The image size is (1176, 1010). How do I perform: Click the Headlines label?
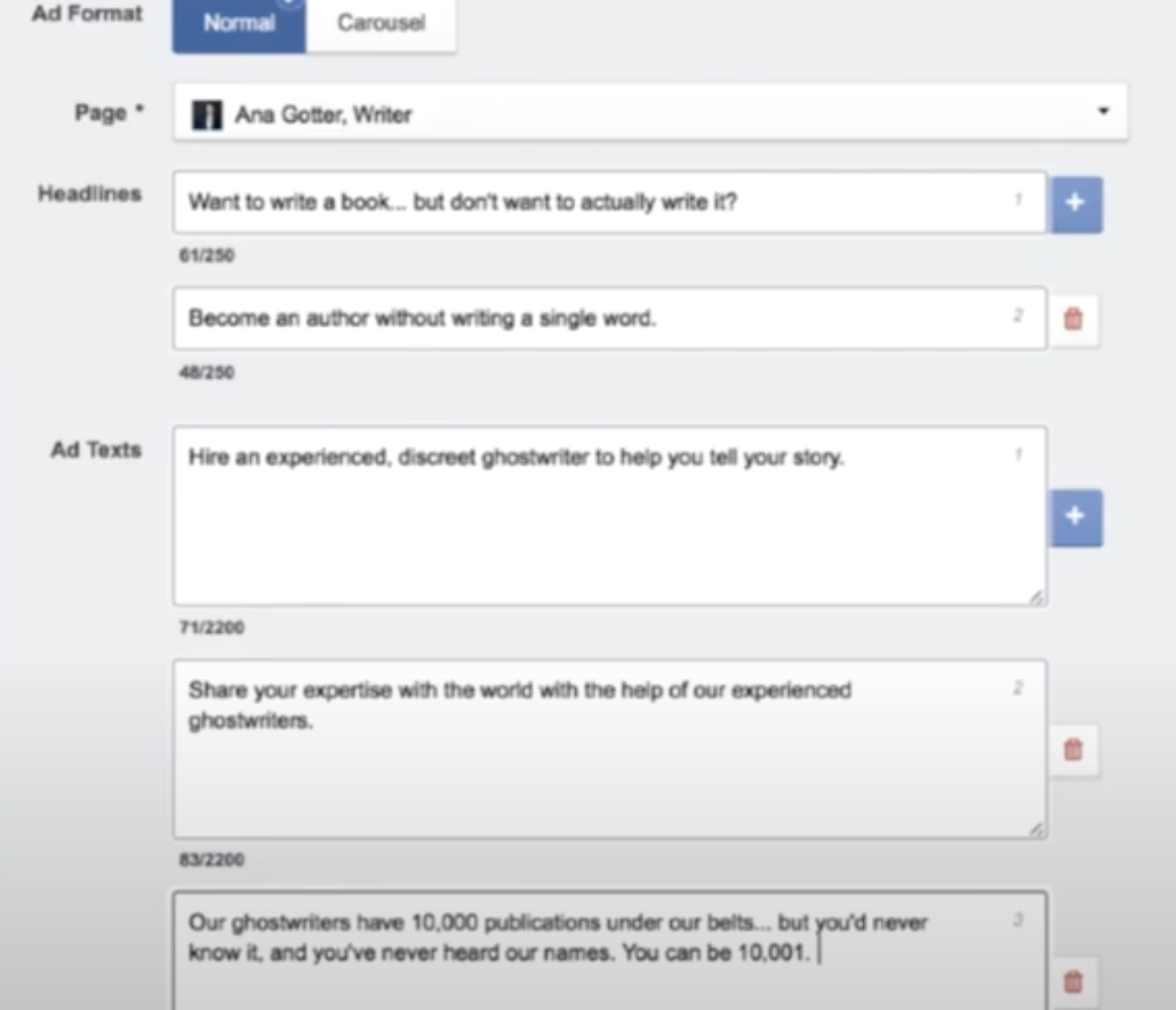point(89,194)
